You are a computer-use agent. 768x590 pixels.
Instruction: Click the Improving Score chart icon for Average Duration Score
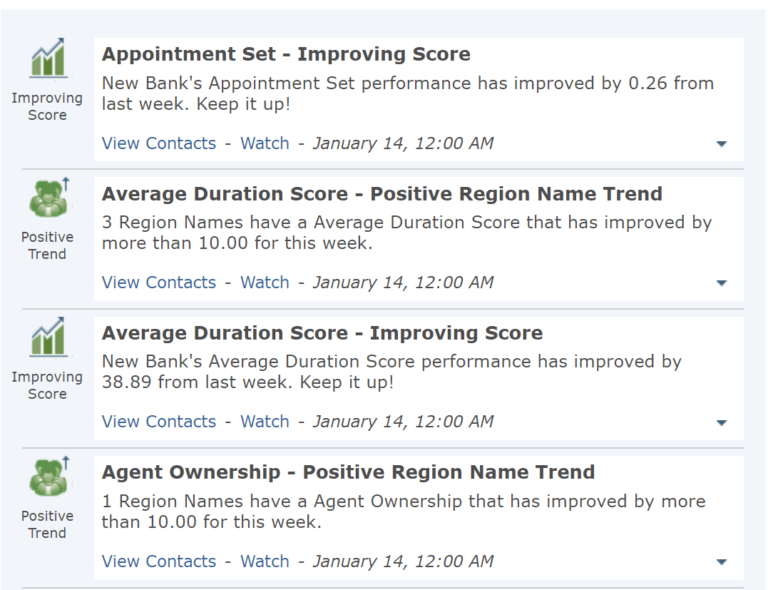click(48, 337)
